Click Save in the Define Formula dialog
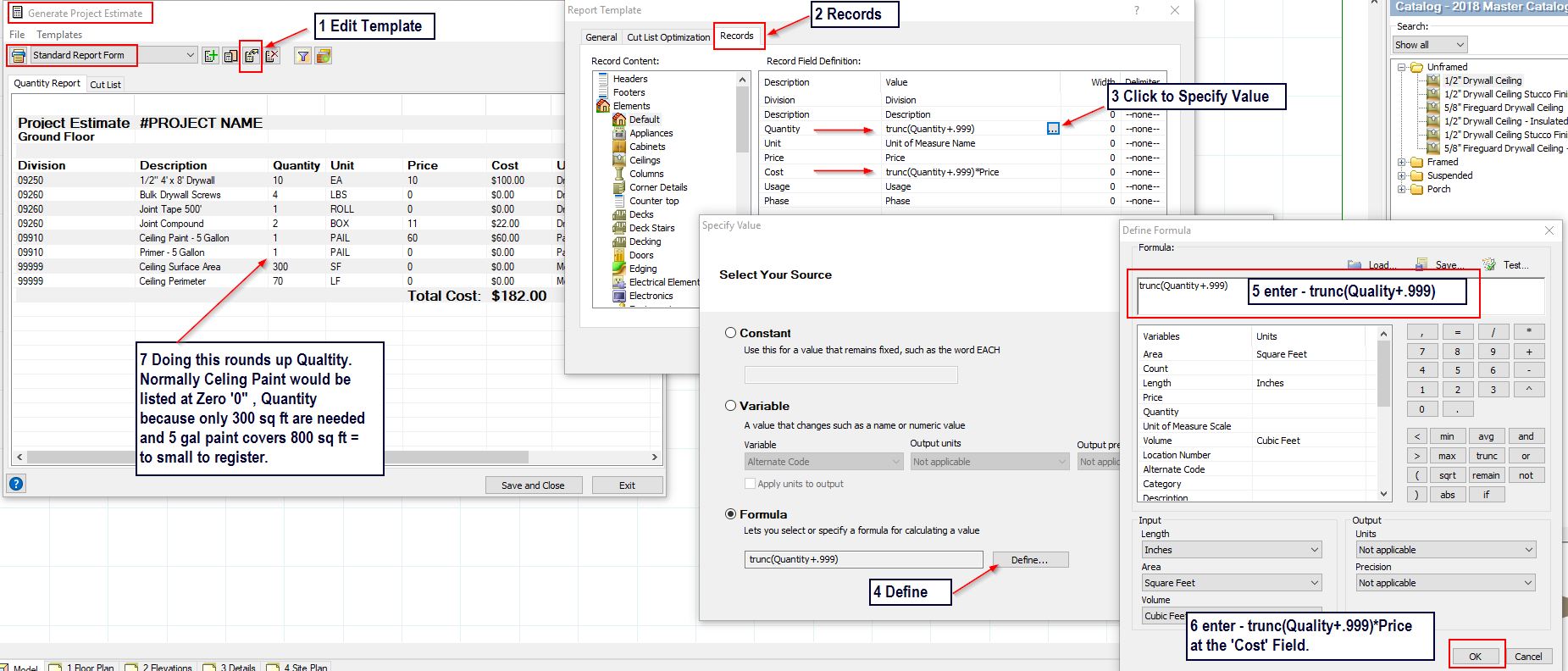The height and width of the screenshot is (671, 1568). (x=1438, y=265)
